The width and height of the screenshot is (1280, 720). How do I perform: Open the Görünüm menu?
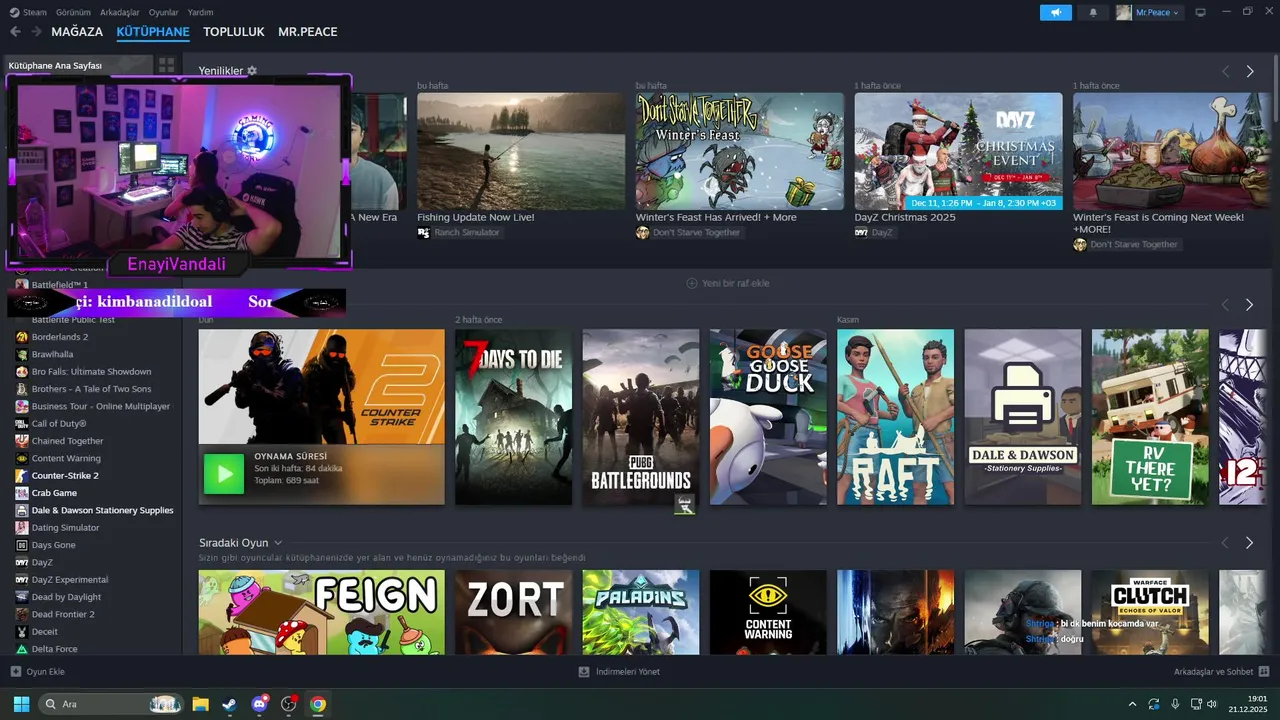click(x=73, y=13)
